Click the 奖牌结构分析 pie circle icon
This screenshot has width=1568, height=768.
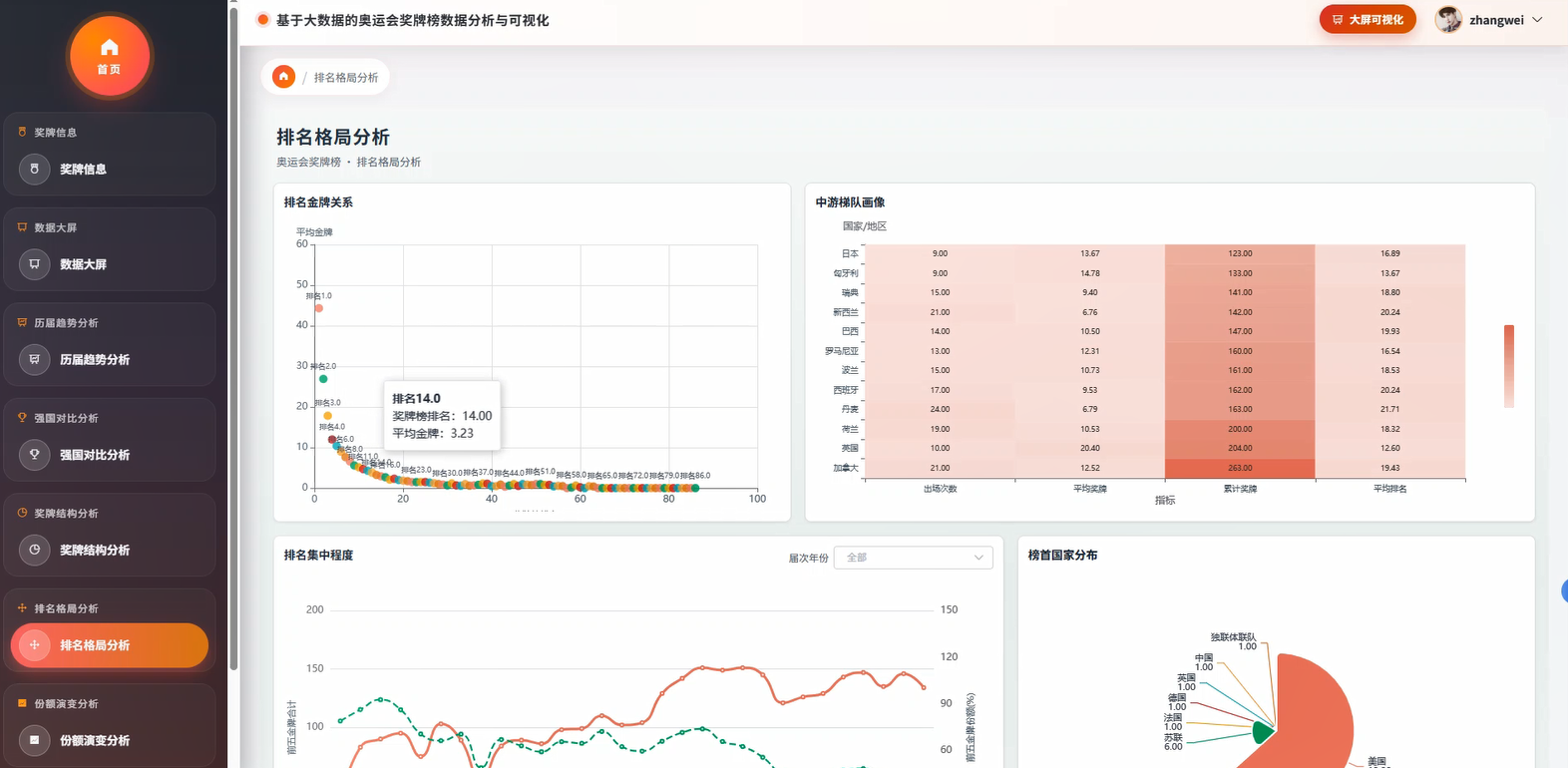[x=34, y=550]
